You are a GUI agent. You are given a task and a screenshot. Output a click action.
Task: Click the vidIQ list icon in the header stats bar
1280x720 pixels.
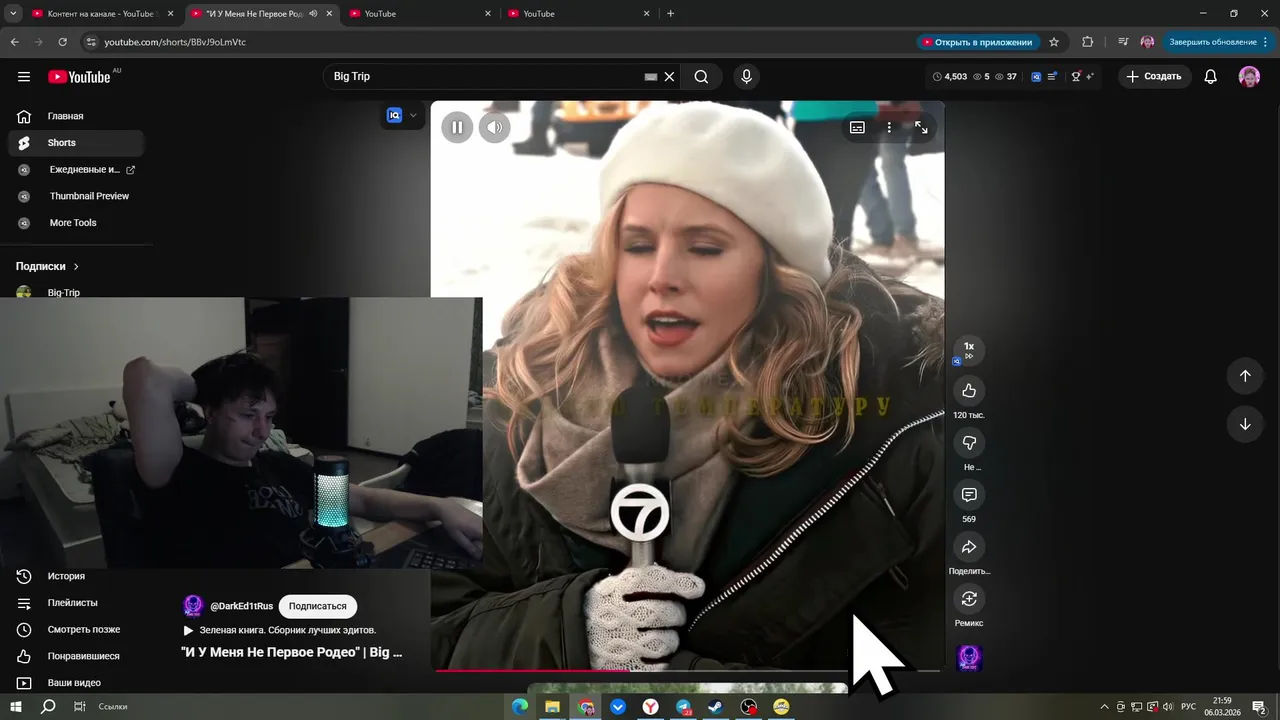(x=1052, y=76)
